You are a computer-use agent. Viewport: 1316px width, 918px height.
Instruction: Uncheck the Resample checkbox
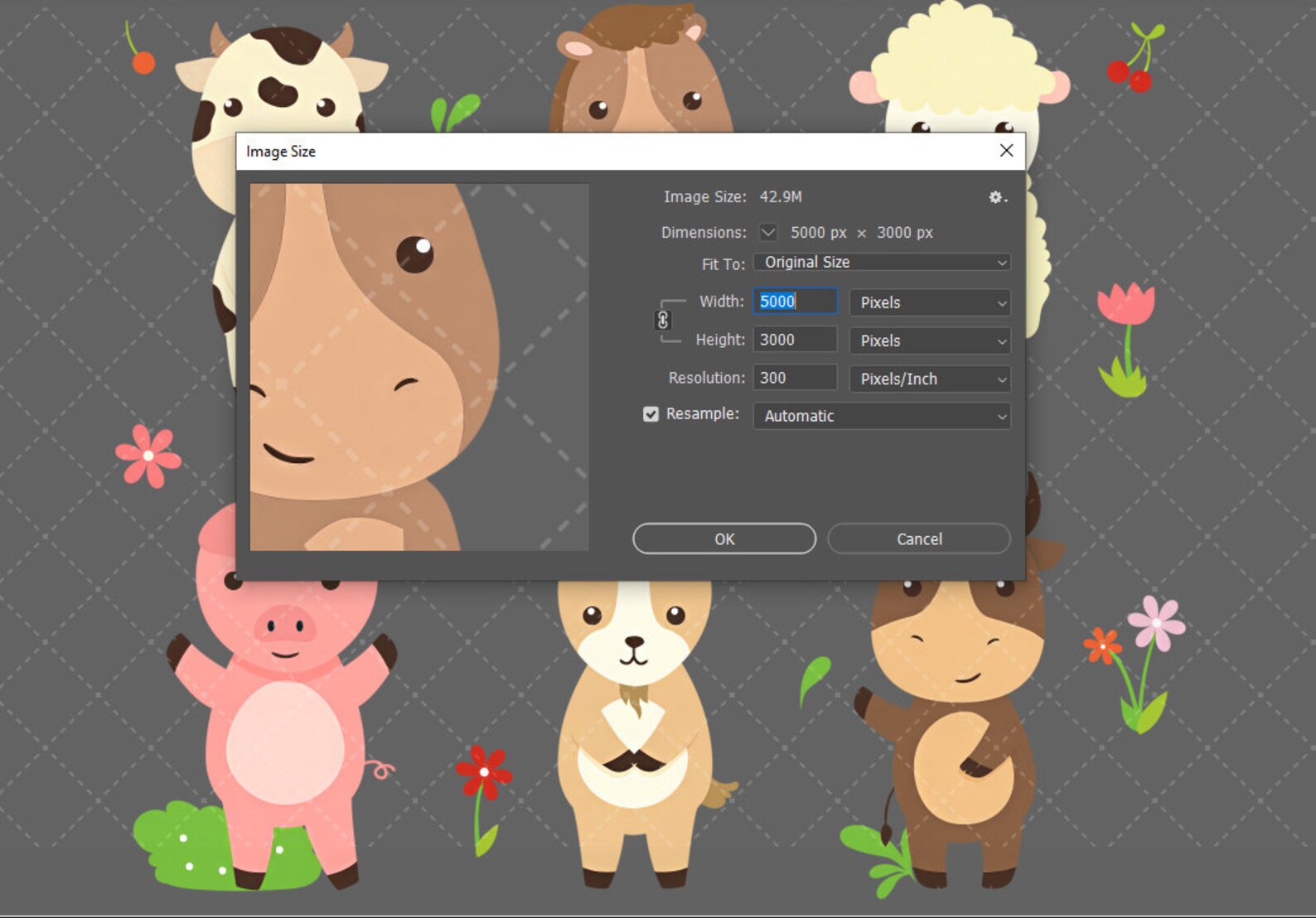tap(651, 414)
